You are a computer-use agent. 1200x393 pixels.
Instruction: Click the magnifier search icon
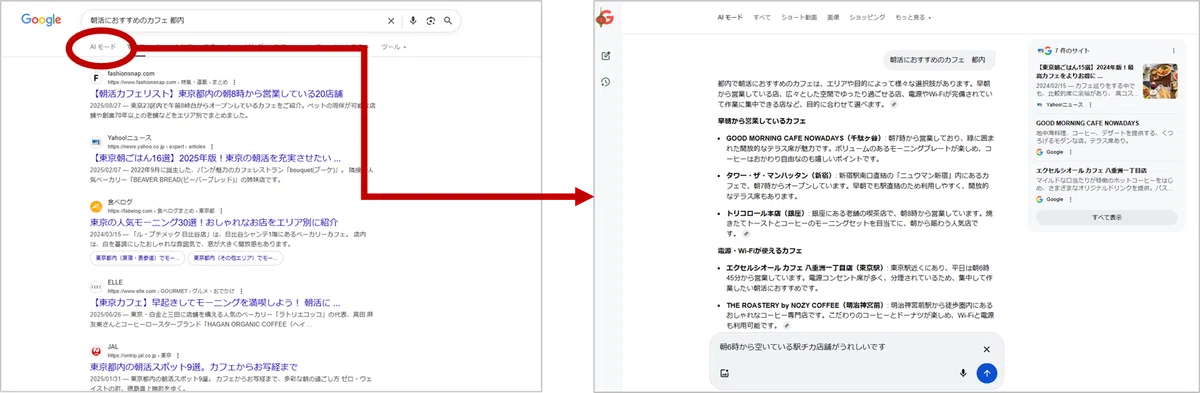coord(448,20)
